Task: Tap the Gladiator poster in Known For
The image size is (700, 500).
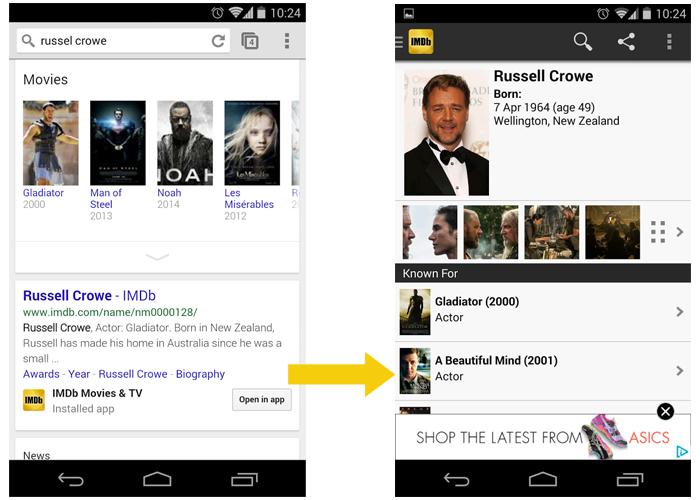Action: 415,312
